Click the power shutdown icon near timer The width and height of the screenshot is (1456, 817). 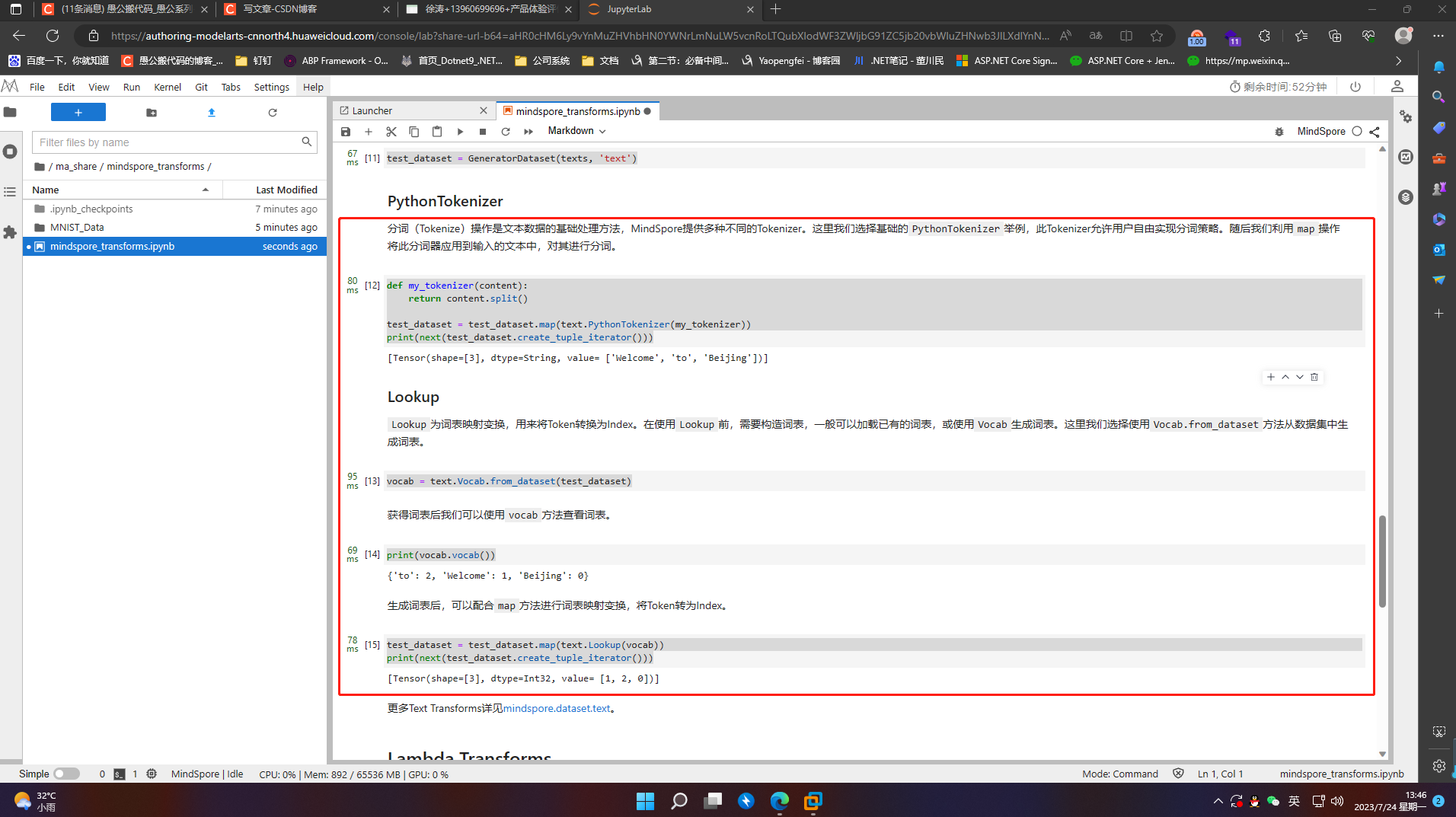click(1355, 87)
